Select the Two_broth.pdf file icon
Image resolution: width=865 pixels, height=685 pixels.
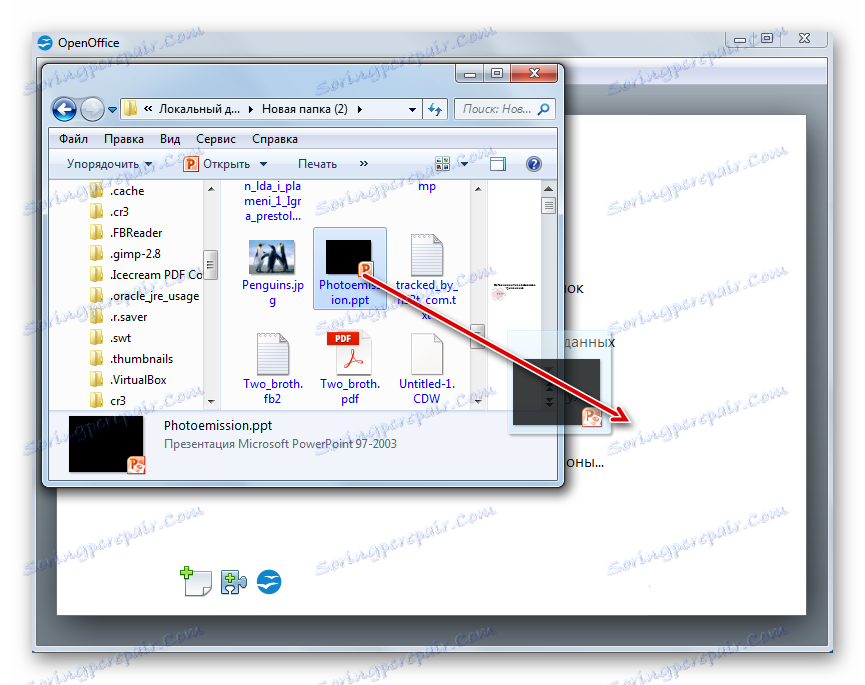point(349,354)
